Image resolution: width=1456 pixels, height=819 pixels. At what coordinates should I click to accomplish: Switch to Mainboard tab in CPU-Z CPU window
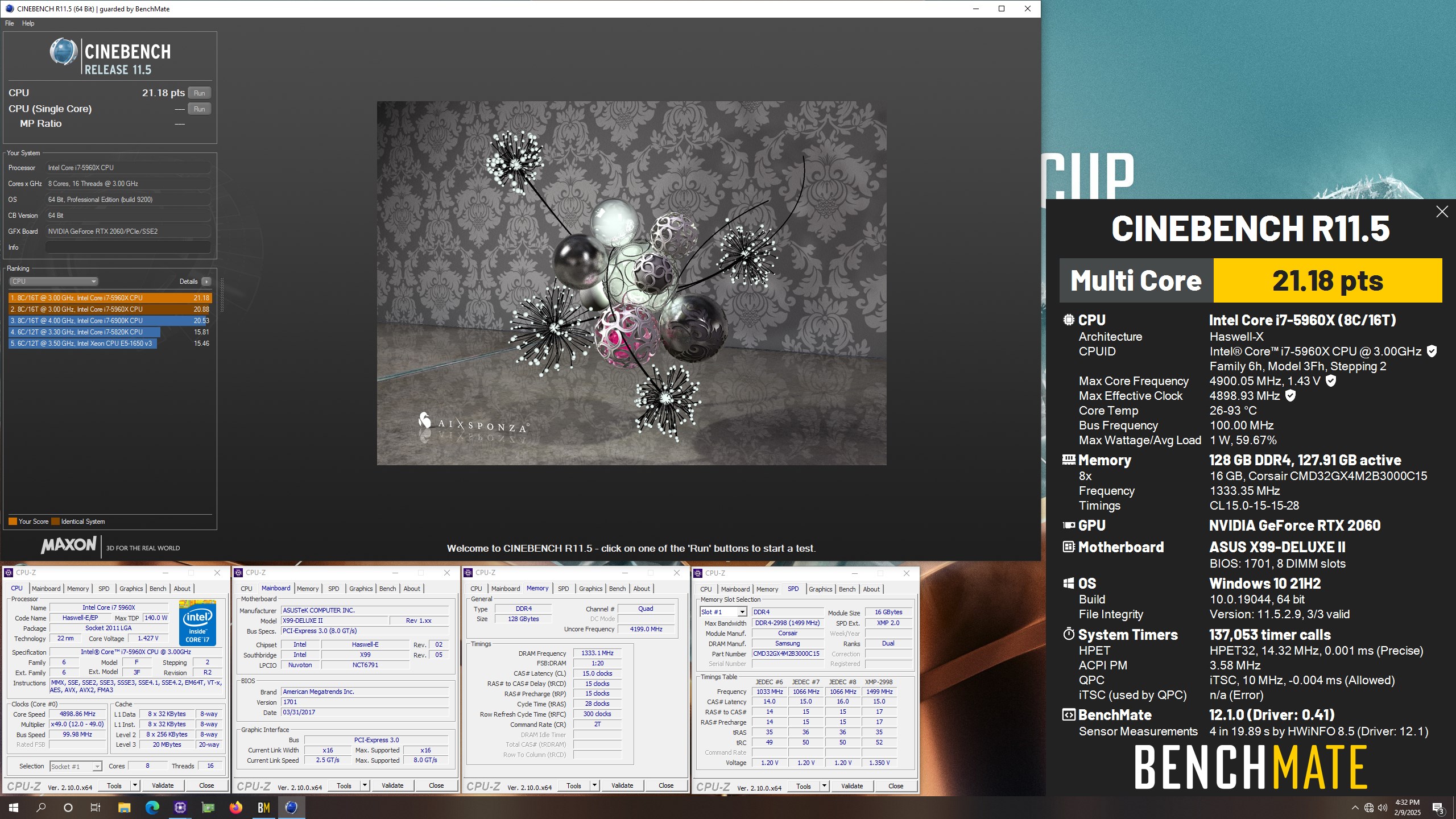pos(46,589)
